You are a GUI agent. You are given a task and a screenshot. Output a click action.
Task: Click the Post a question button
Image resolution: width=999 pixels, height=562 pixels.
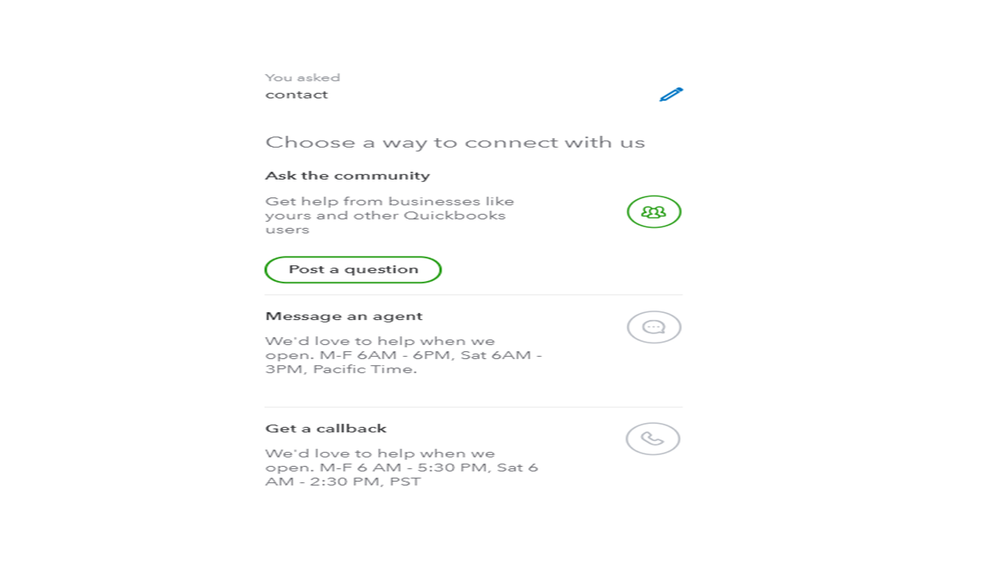pos(353,270)
